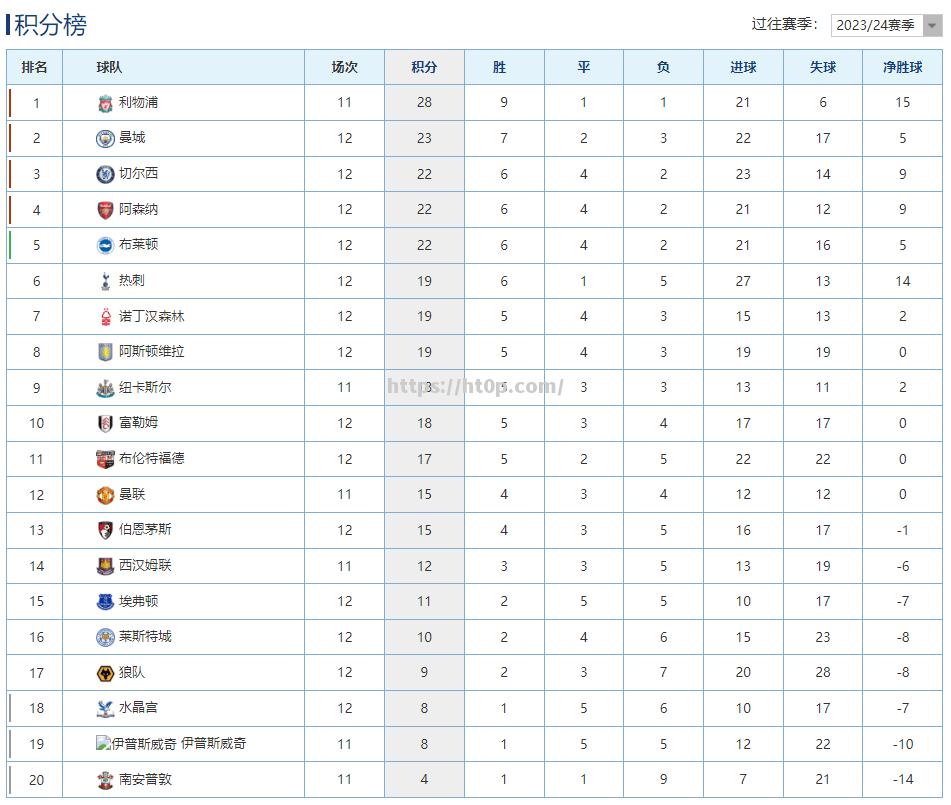Open the 阿斯顿维拉 team link
951x805 pixels.
pos(152,351)
